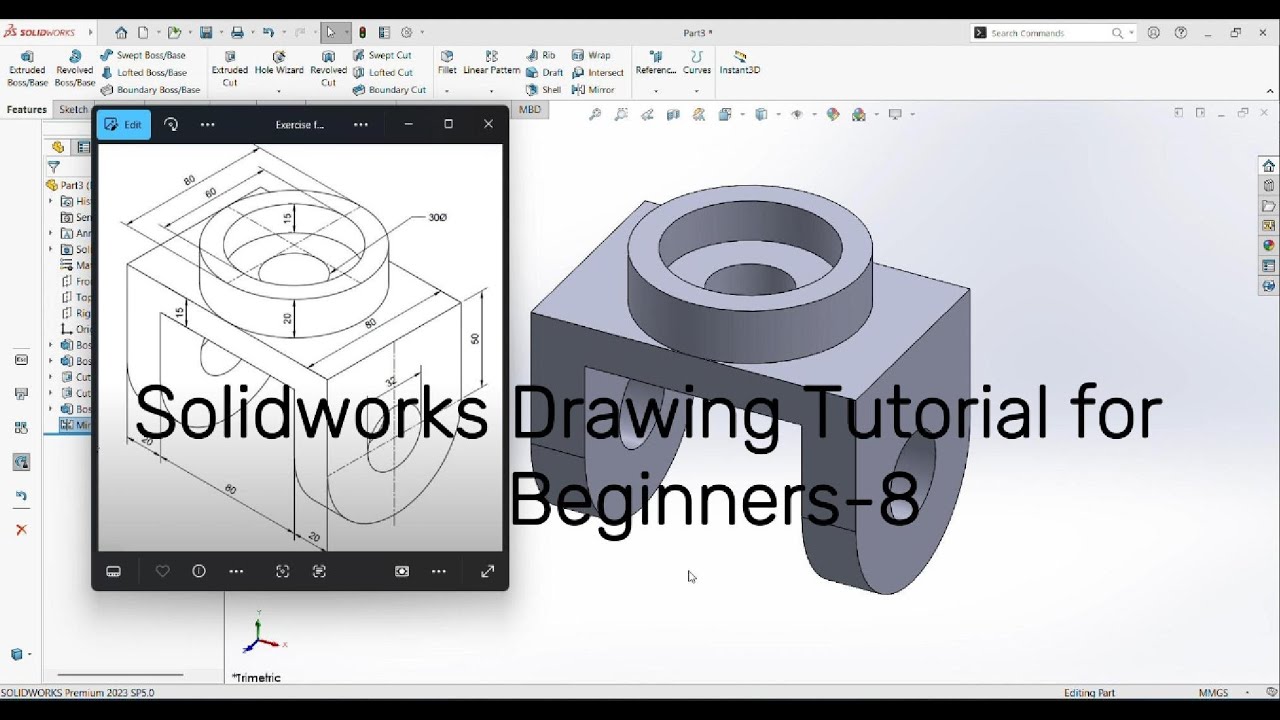Select the Hole Wizard tool
Image resolution: width=1280 pixels, height=720 pixels.
pos(279,63)
